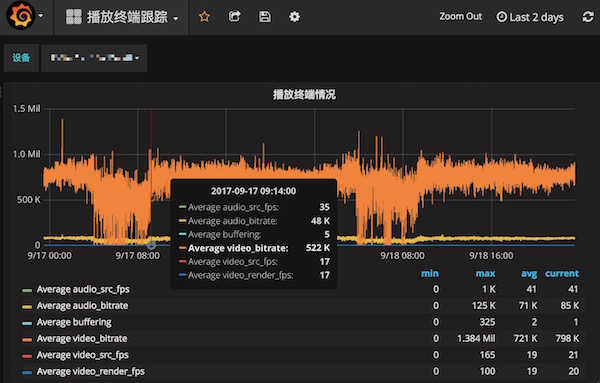Click the 125 K max value
Image resolution: width=600 pixels, height=383 pixels.
click(x=484, y=306)
